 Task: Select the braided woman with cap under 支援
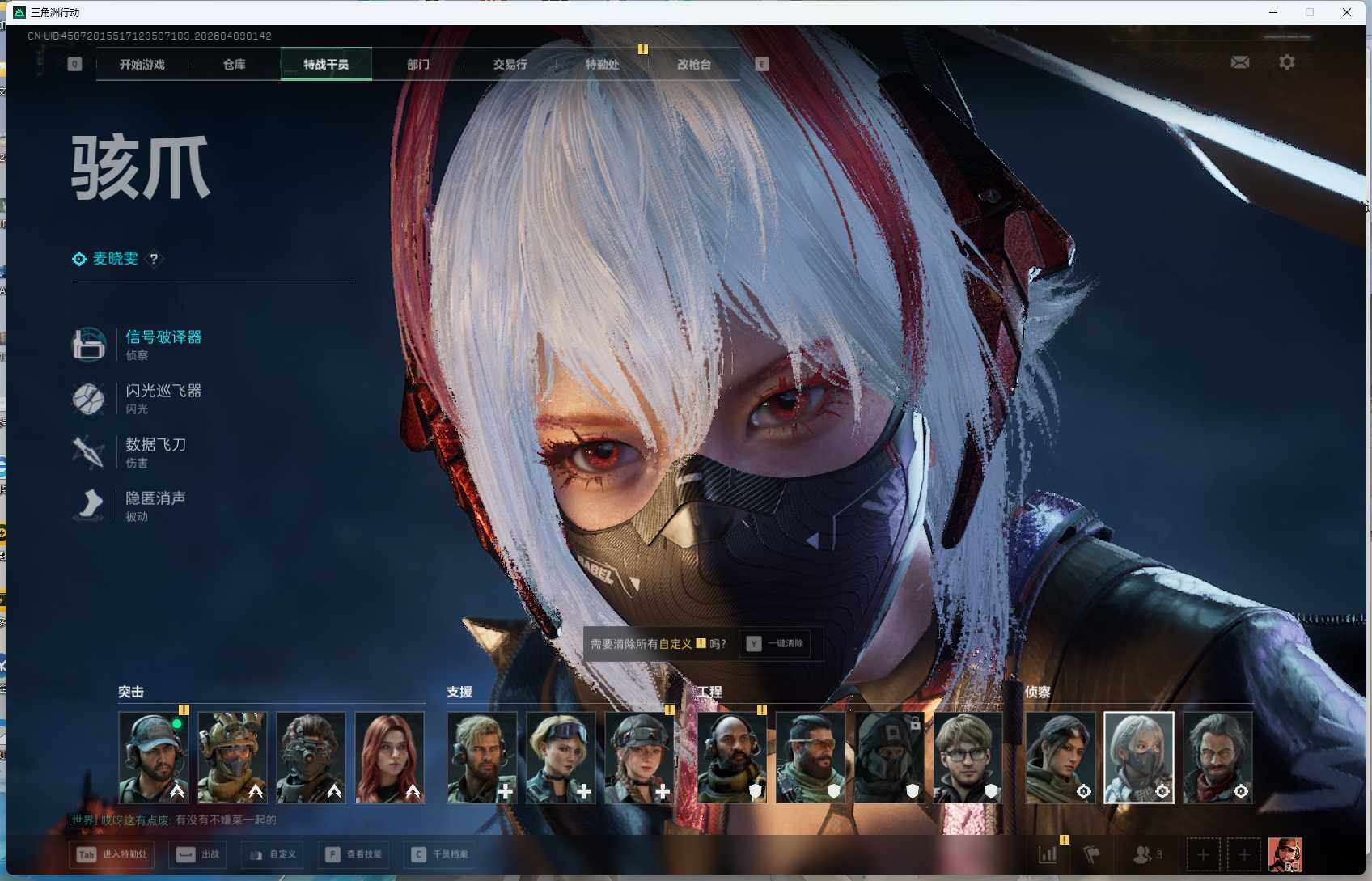pyautogui.click(x=639, y=757)
